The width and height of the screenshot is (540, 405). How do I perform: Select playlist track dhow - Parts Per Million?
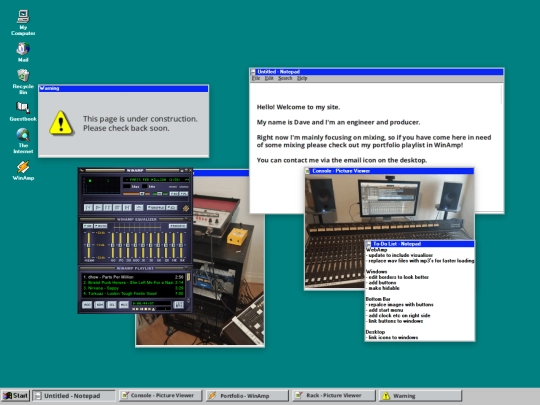coord(134,277)
